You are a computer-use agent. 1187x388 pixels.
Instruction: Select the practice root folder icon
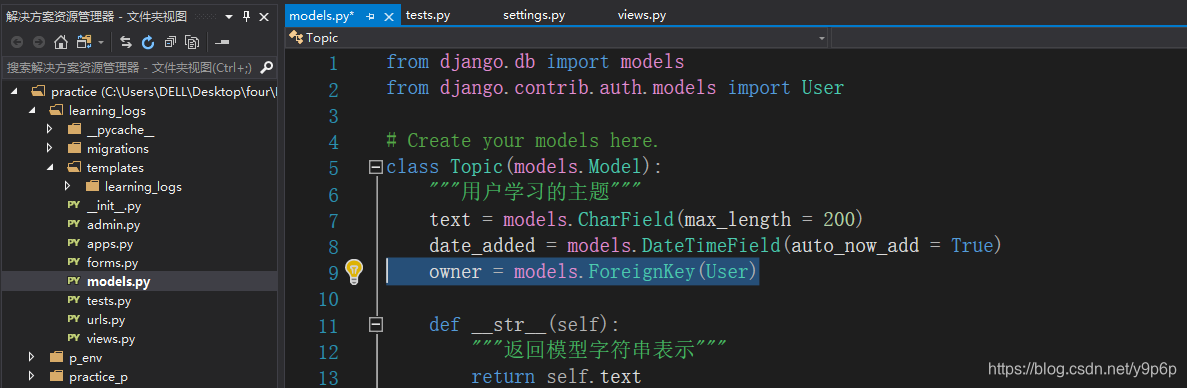38,92
